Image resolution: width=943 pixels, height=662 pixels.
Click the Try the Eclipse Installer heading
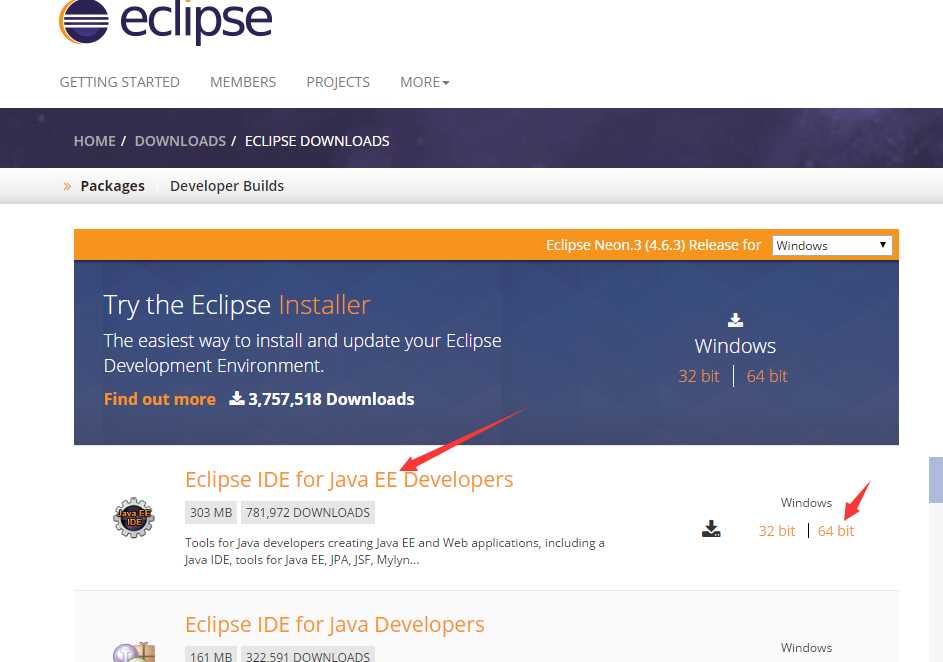click(237, 305)
